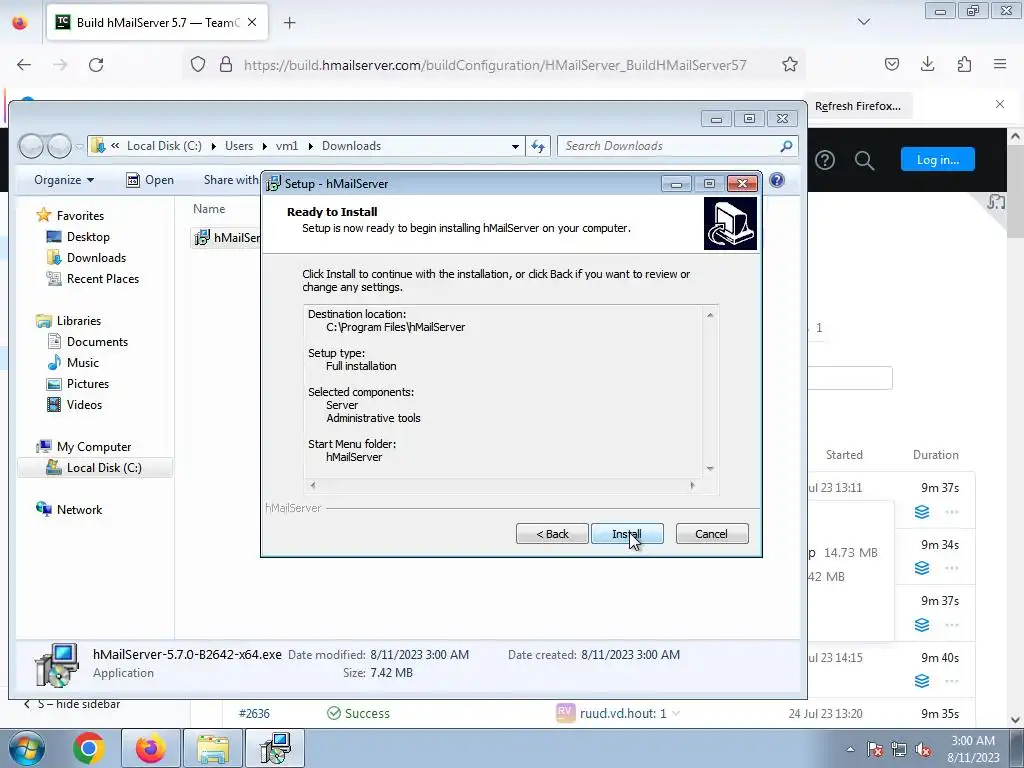Click Share with in Explorer toolbar
Screen dimensions: 1024x768
click(x=231, y=180)
